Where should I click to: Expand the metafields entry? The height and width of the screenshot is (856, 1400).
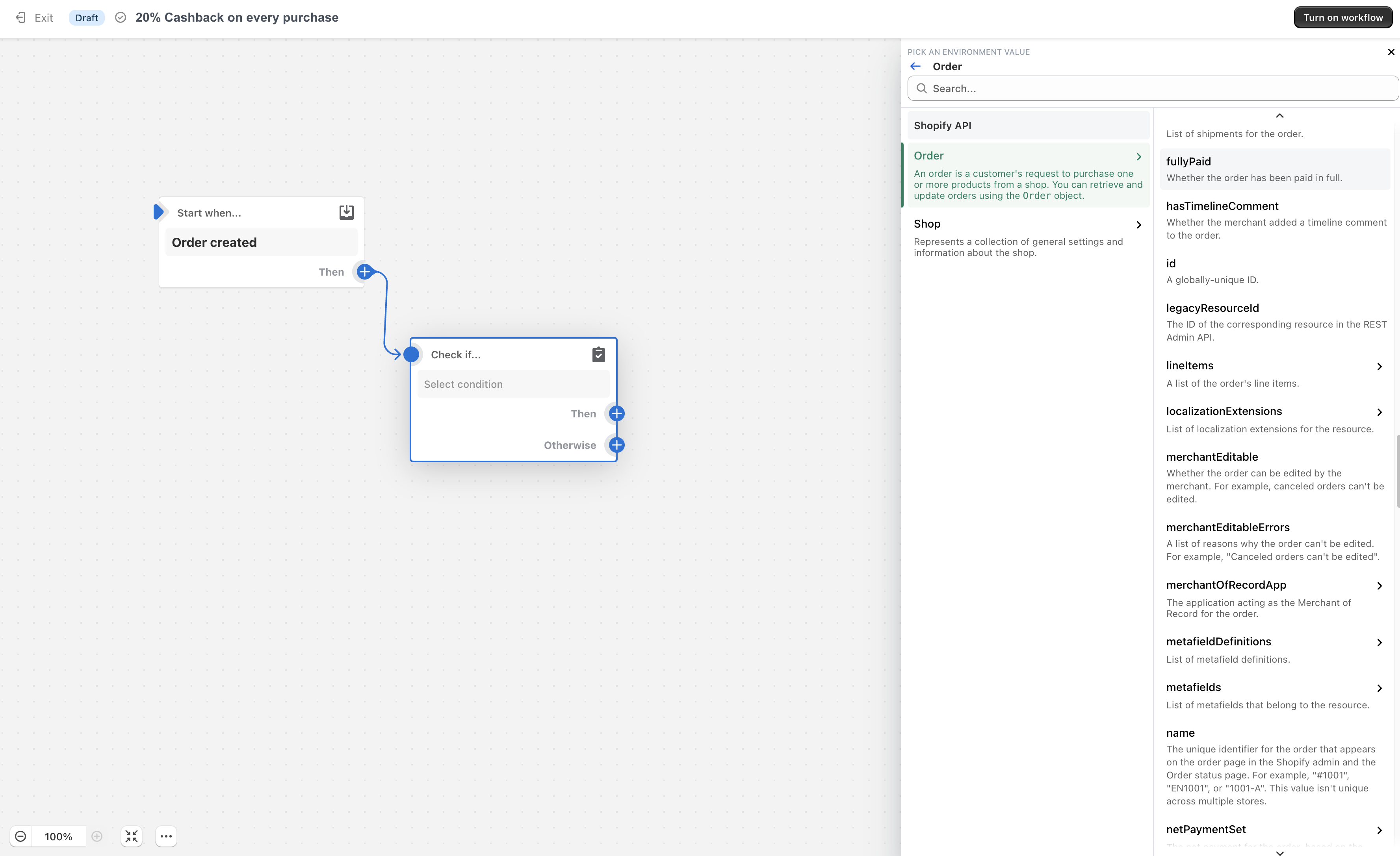click(x=1379, y=688)
